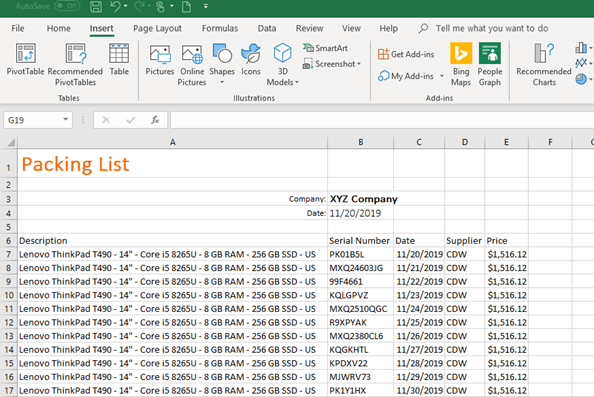Click the Redo arrow icon
This screenshot has width=594, height=397.
click(x=139, y=6)
